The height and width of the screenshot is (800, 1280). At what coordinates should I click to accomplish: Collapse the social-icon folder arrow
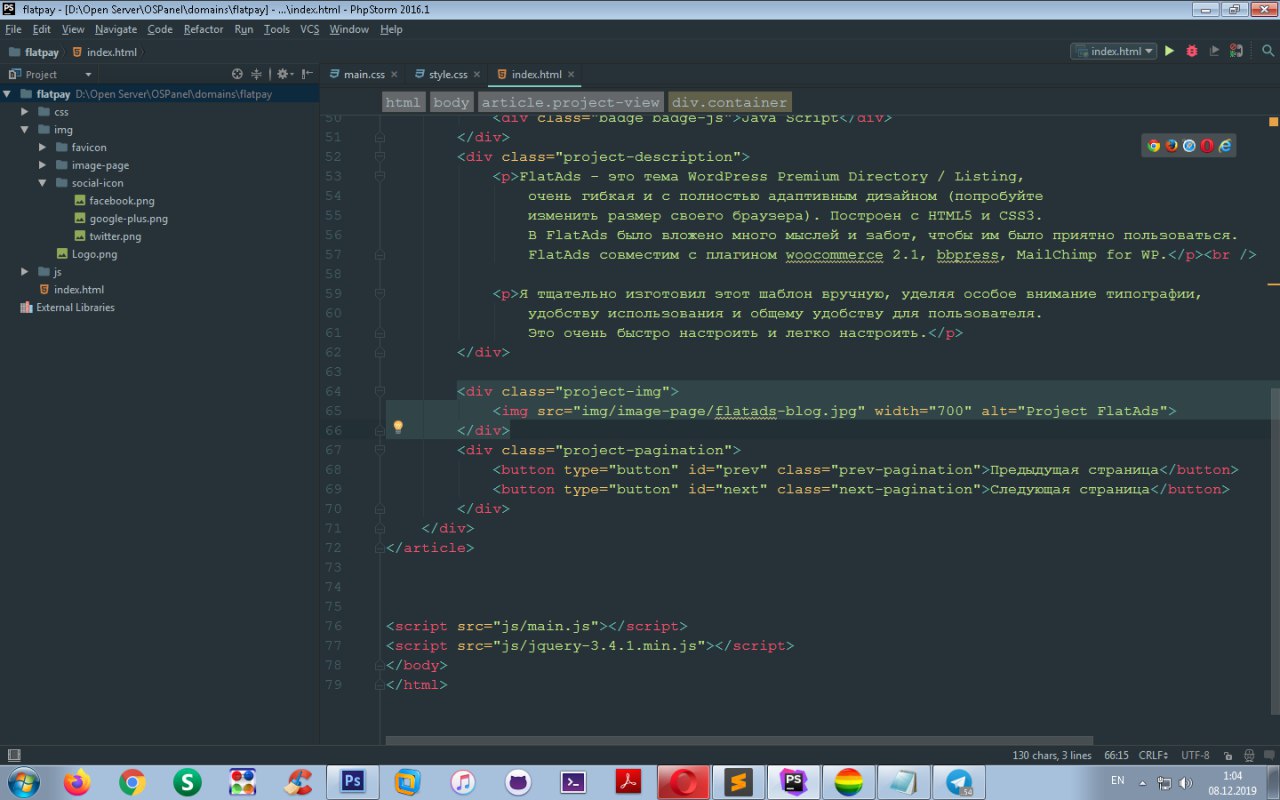43,183
